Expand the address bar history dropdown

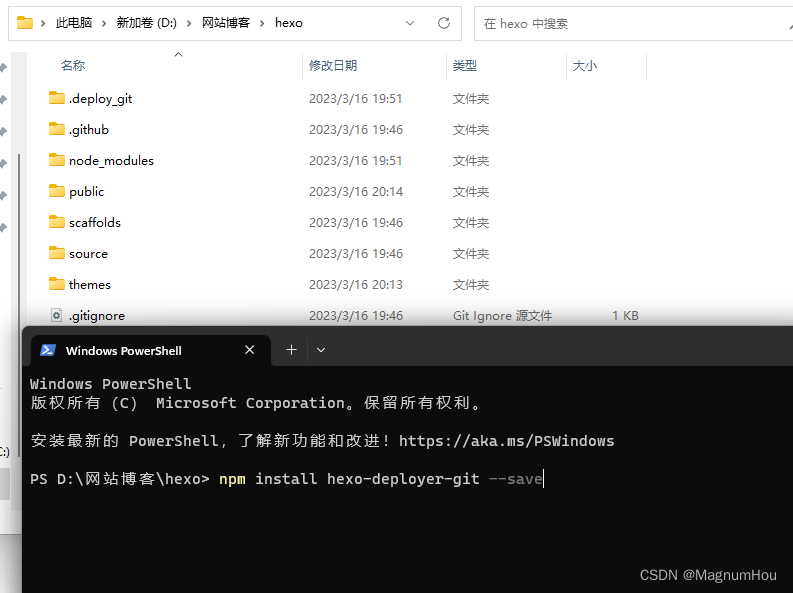coord(411,22)
